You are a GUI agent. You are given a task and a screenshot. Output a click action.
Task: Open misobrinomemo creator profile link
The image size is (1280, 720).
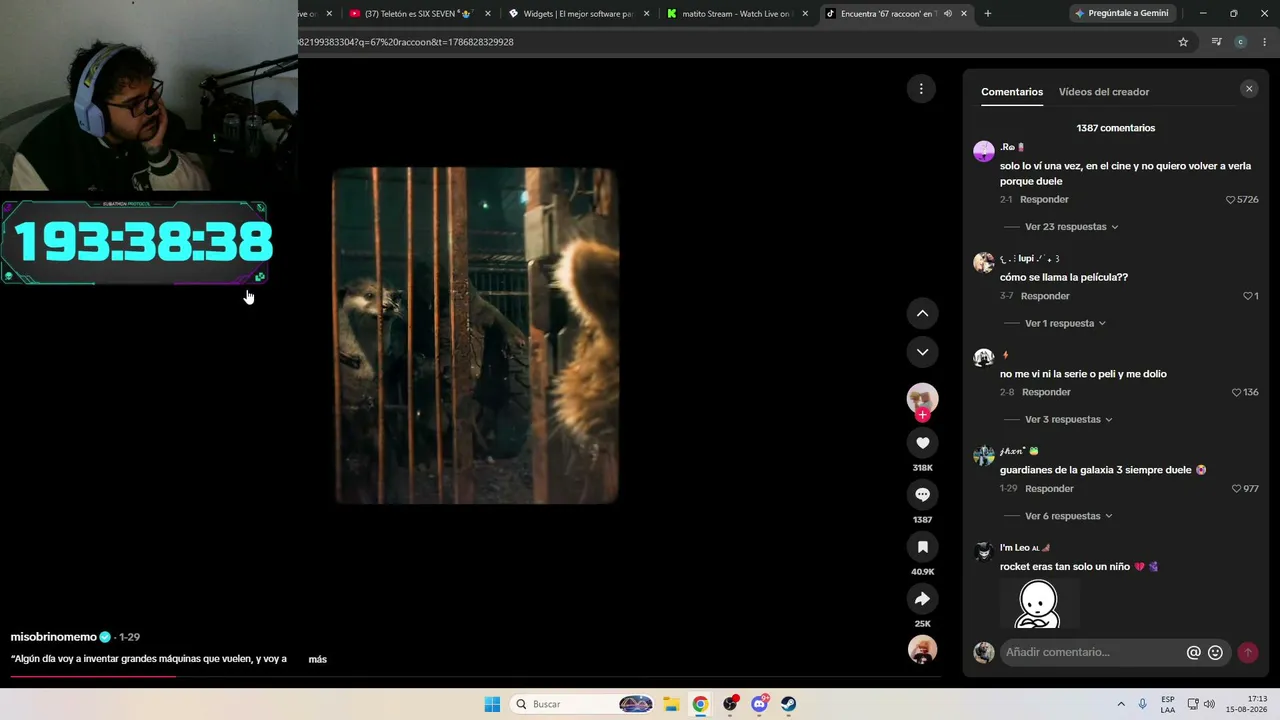(x=54, y=637)
